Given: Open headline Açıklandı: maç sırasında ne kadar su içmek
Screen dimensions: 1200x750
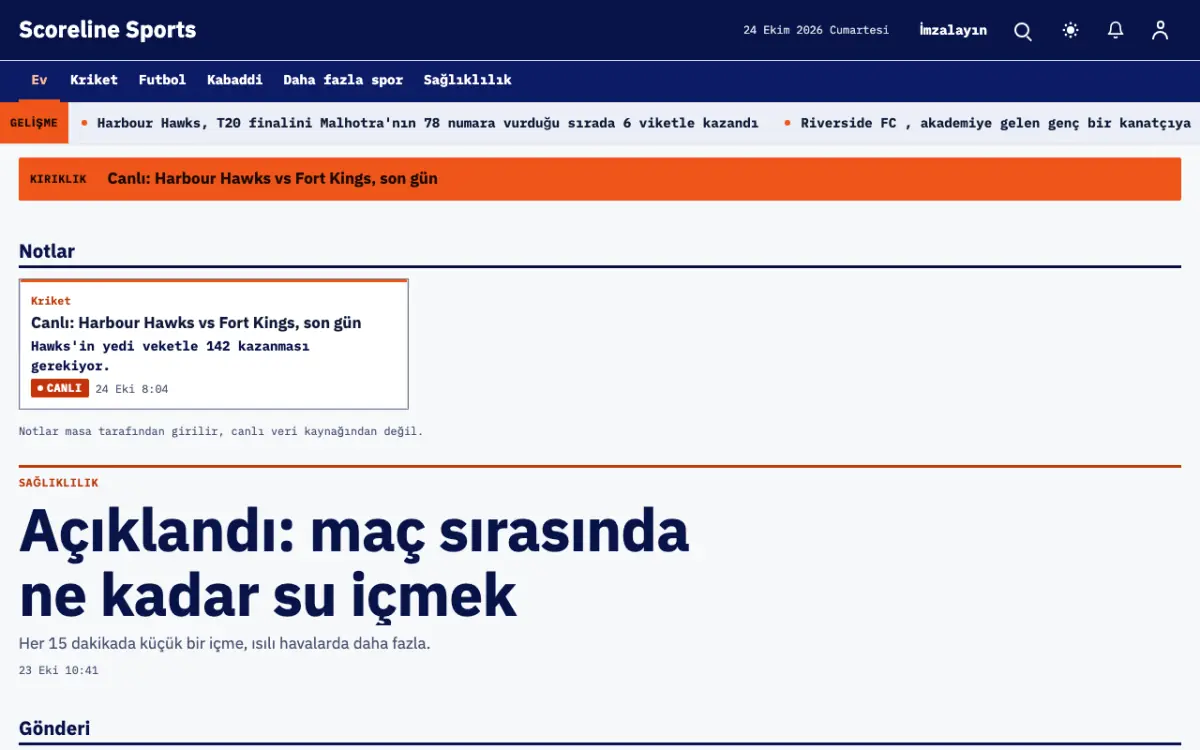Looking at the screenshot, I should coord(354,563).
